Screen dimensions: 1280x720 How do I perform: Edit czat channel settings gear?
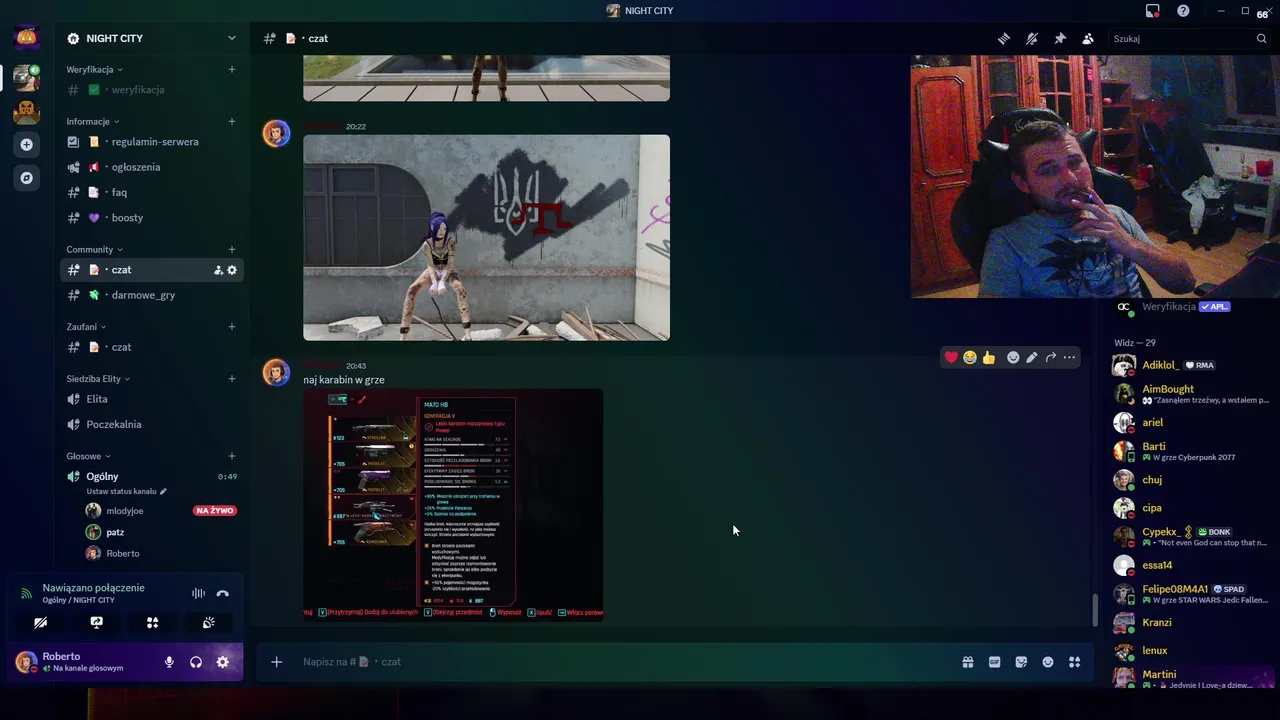(232, 270)
